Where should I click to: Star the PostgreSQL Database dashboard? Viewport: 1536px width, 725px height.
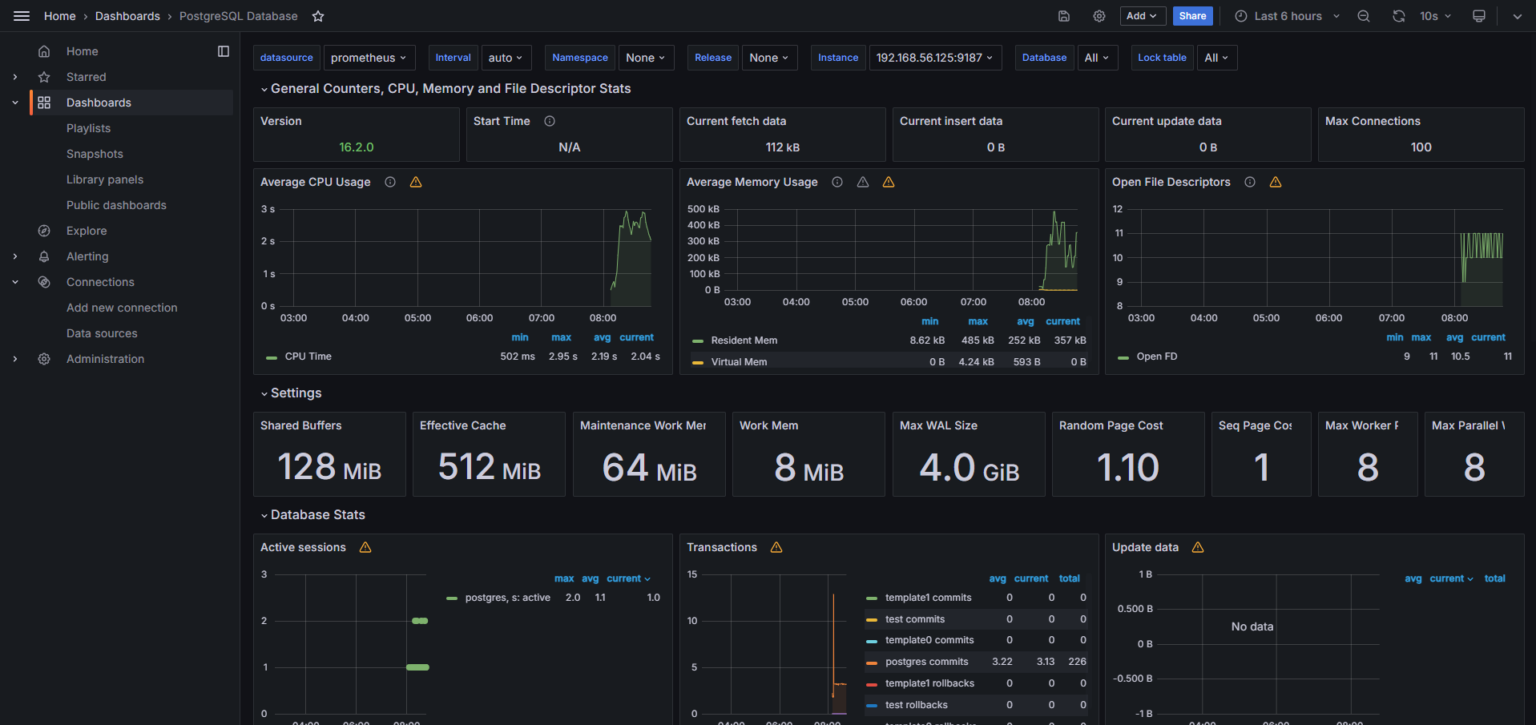pos(318,16)
